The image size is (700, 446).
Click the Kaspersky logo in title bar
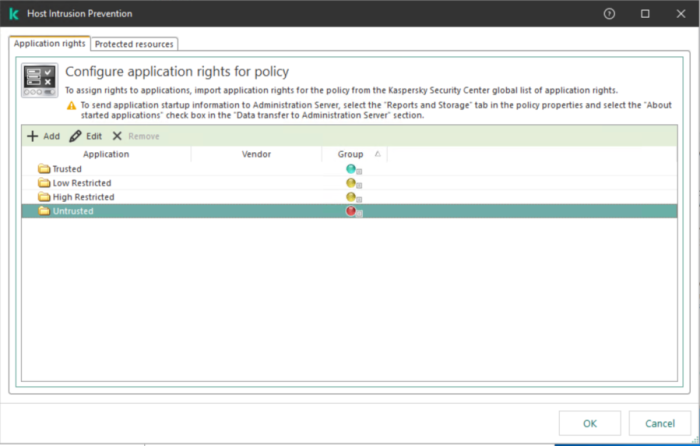14,14
